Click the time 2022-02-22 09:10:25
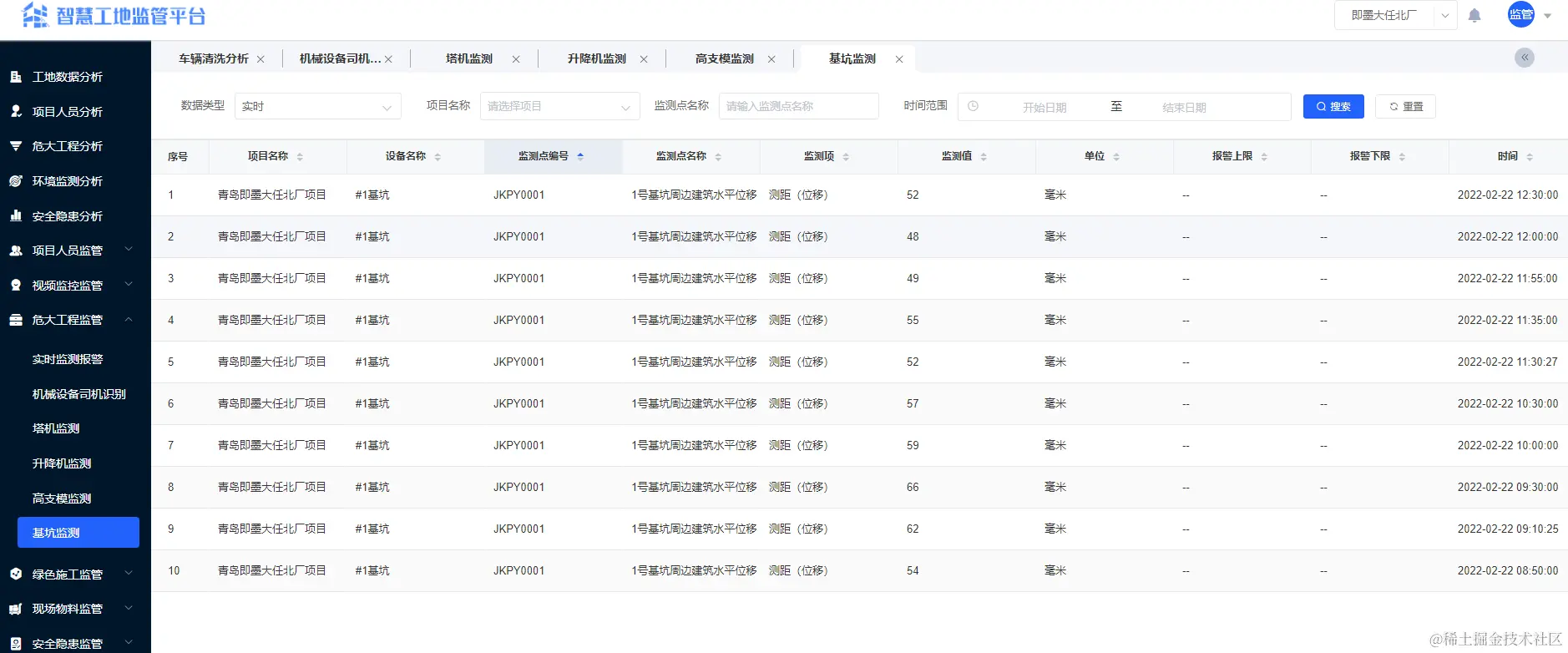This screenshot has width=1568, height=653. tap(1508, 529)
